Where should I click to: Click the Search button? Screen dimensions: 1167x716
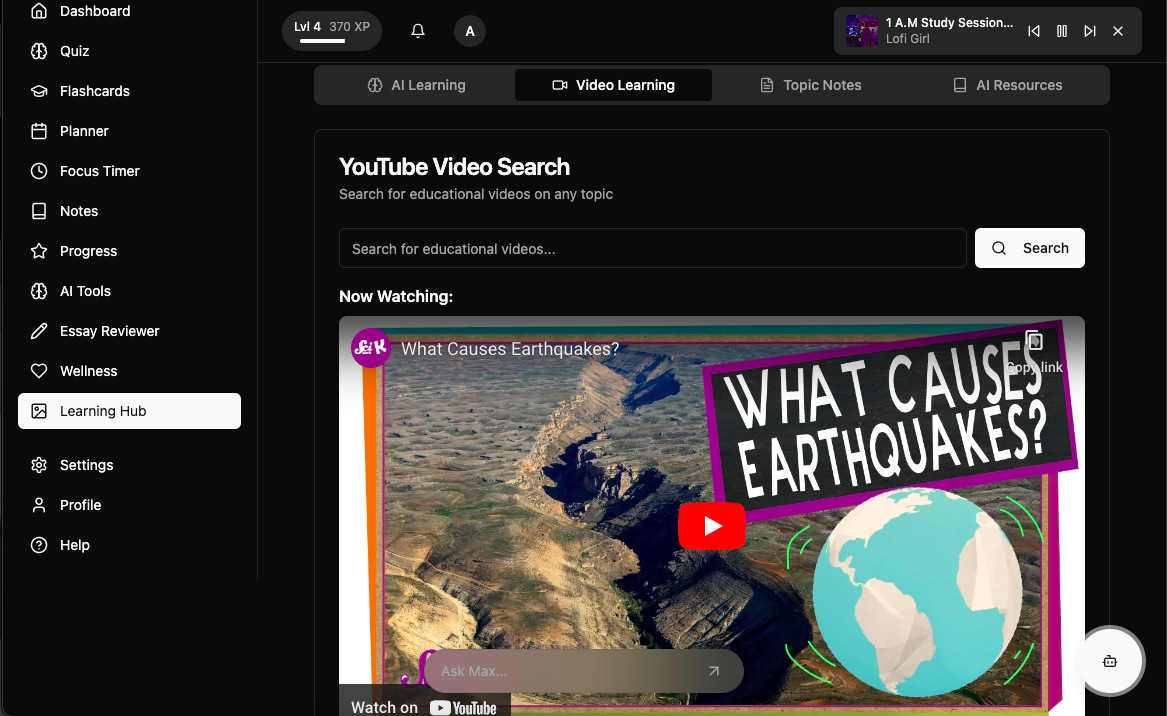click(x=1030, y=248)
